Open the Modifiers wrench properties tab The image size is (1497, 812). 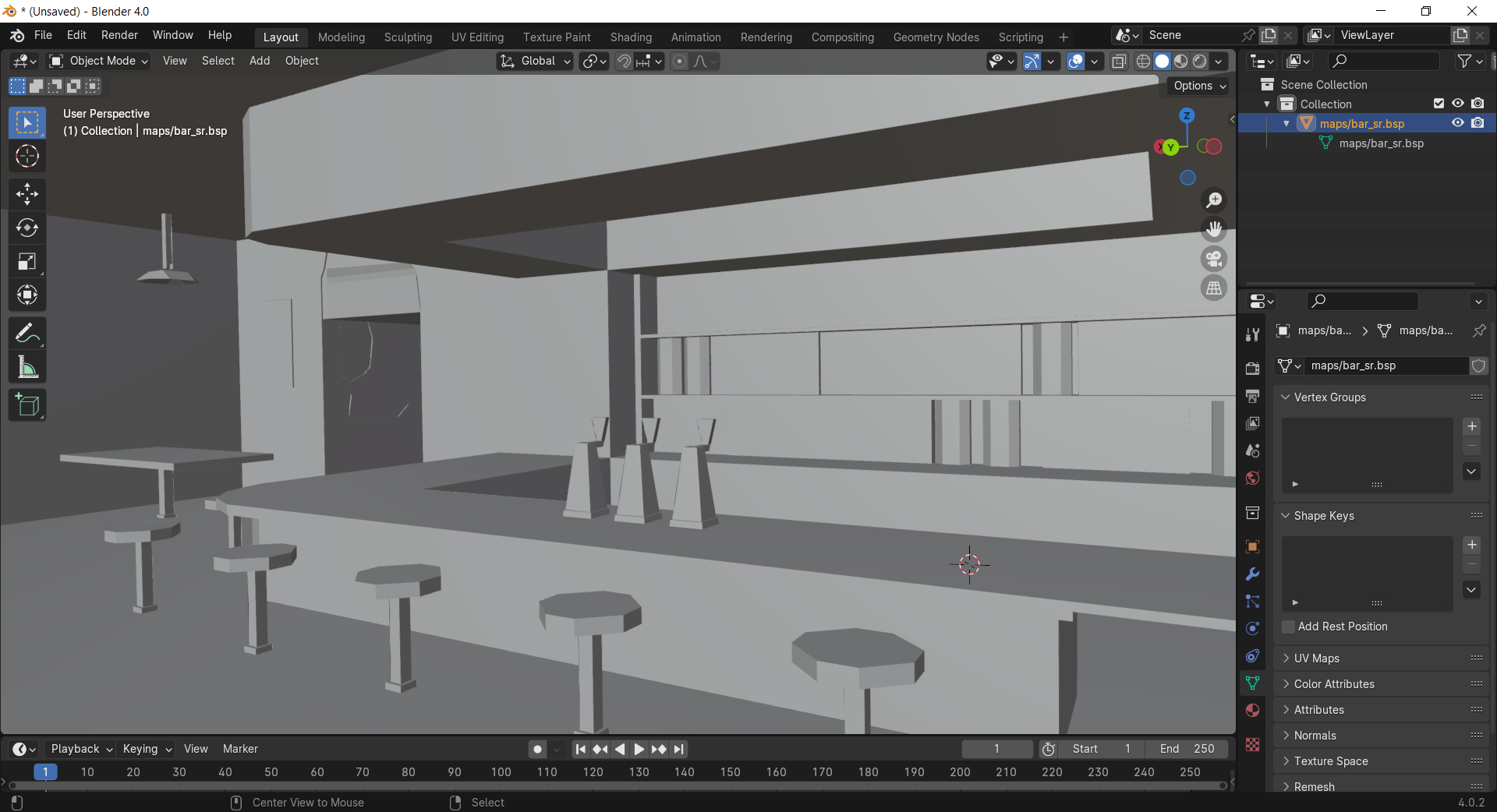pyautogui.click(x=1253, y=574)
